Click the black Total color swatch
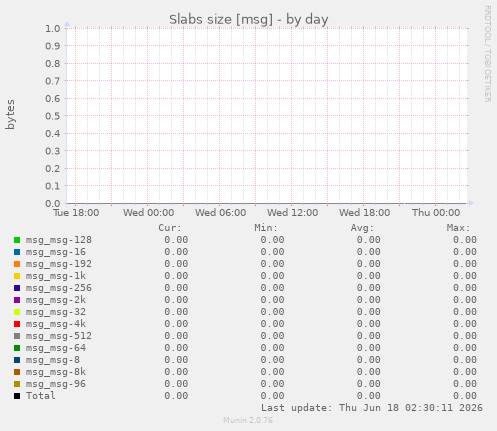 point(17,396)
